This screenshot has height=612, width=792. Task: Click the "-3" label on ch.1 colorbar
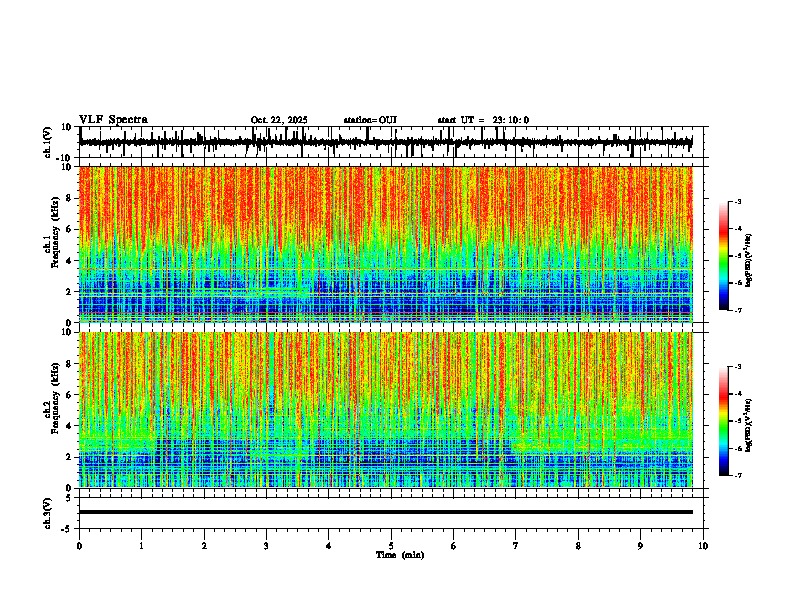pyautogui.click(x=738, y=201)
